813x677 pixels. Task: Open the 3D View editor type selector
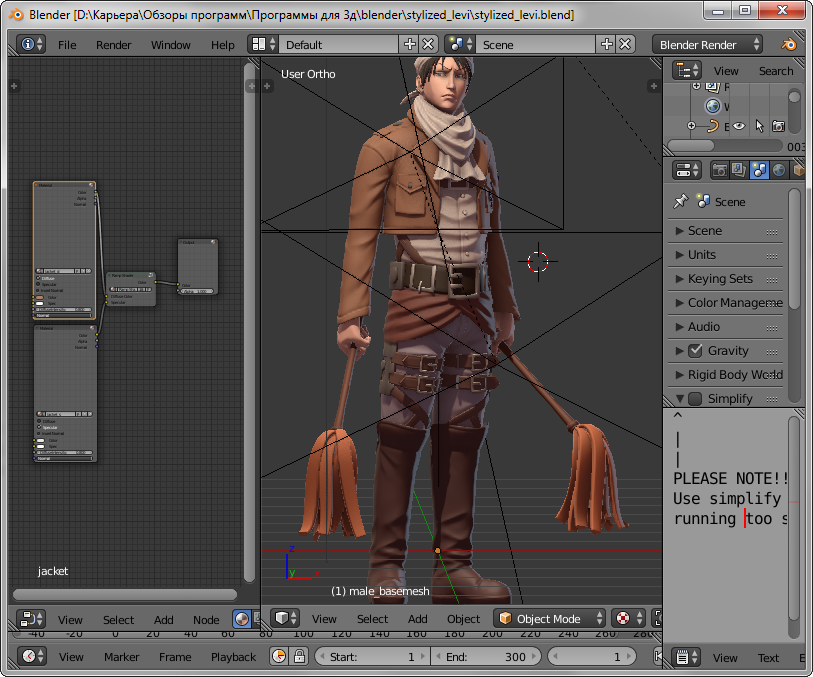point(285,618)
